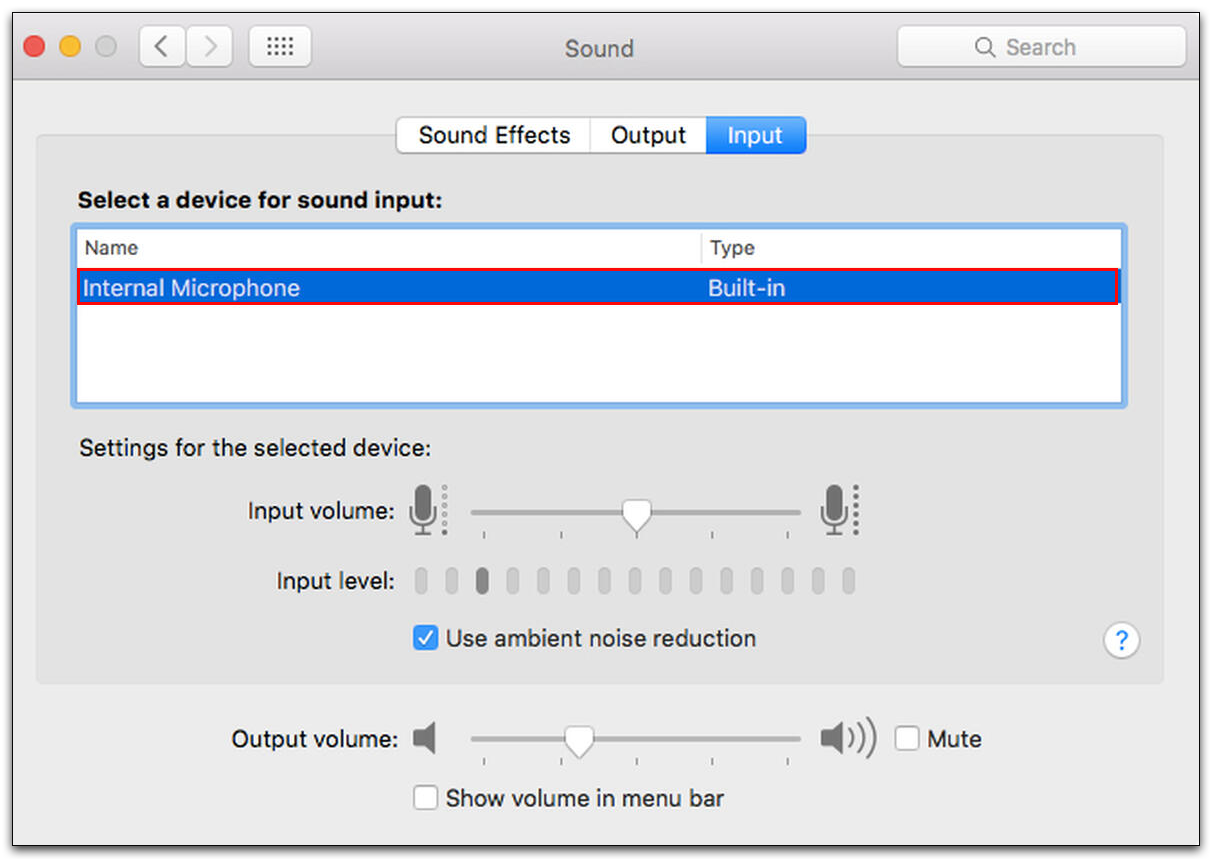Click the loud output speaker icon
The image size is (1213, 859).
click(846, 739)
